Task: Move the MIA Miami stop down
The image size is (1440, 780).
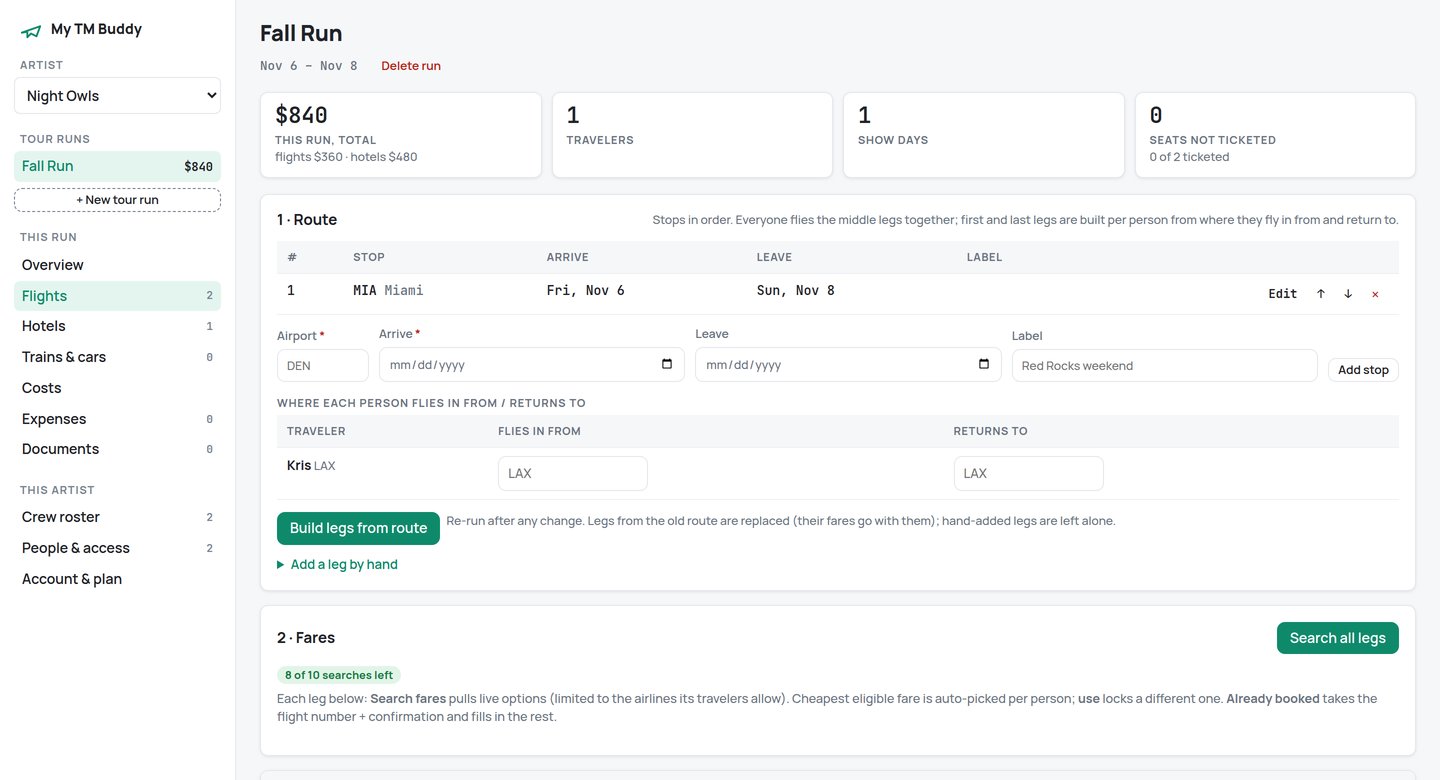Action: point(1348,294)
